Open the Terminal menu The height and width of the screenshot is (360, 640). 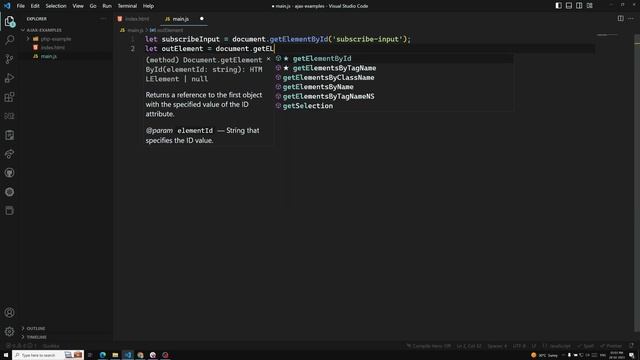click(x=127, y=6)
